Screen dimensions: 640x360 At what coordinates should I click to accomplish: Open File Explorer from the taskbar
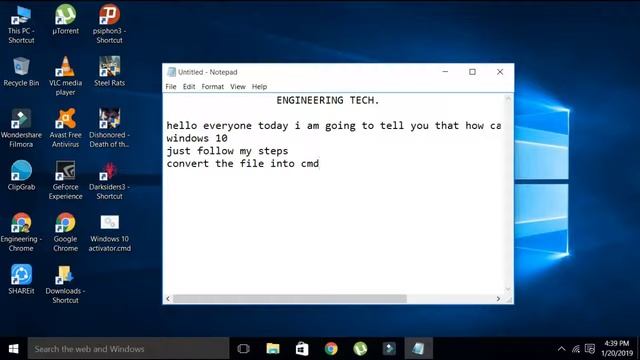click(x=273, y=349)
